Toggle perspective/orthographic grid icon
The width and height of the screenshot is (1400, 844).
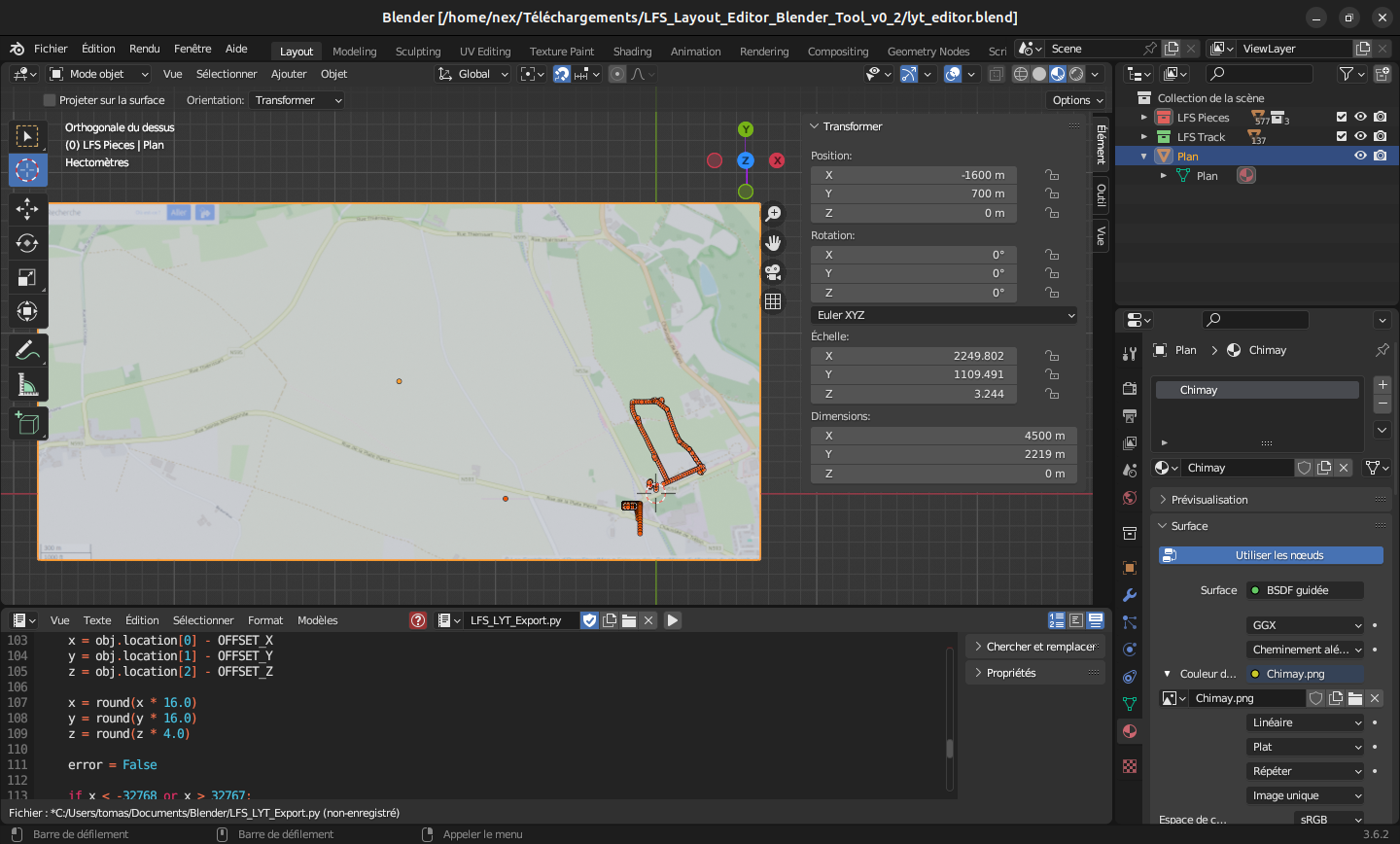pos(773,301)
